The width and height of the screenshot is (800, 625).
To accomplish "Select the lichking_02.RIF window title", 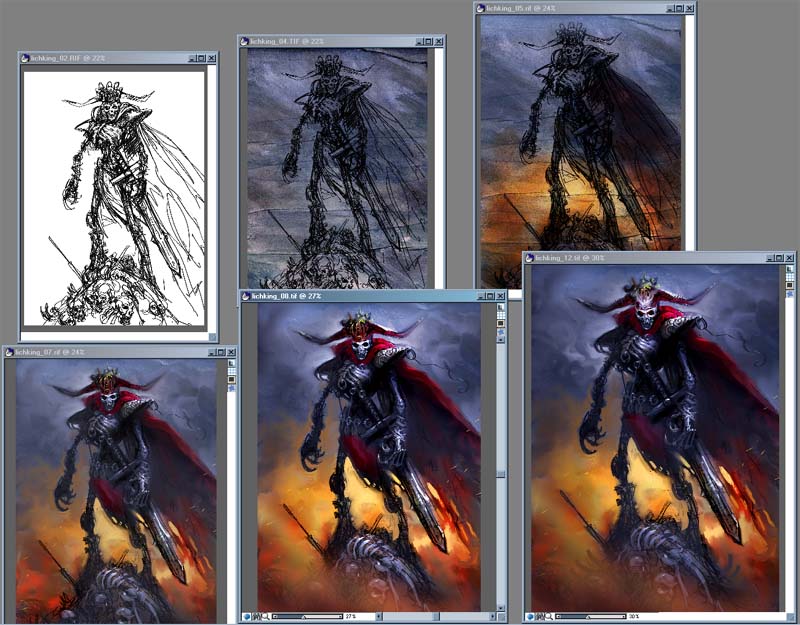I will tap(68, 58).
